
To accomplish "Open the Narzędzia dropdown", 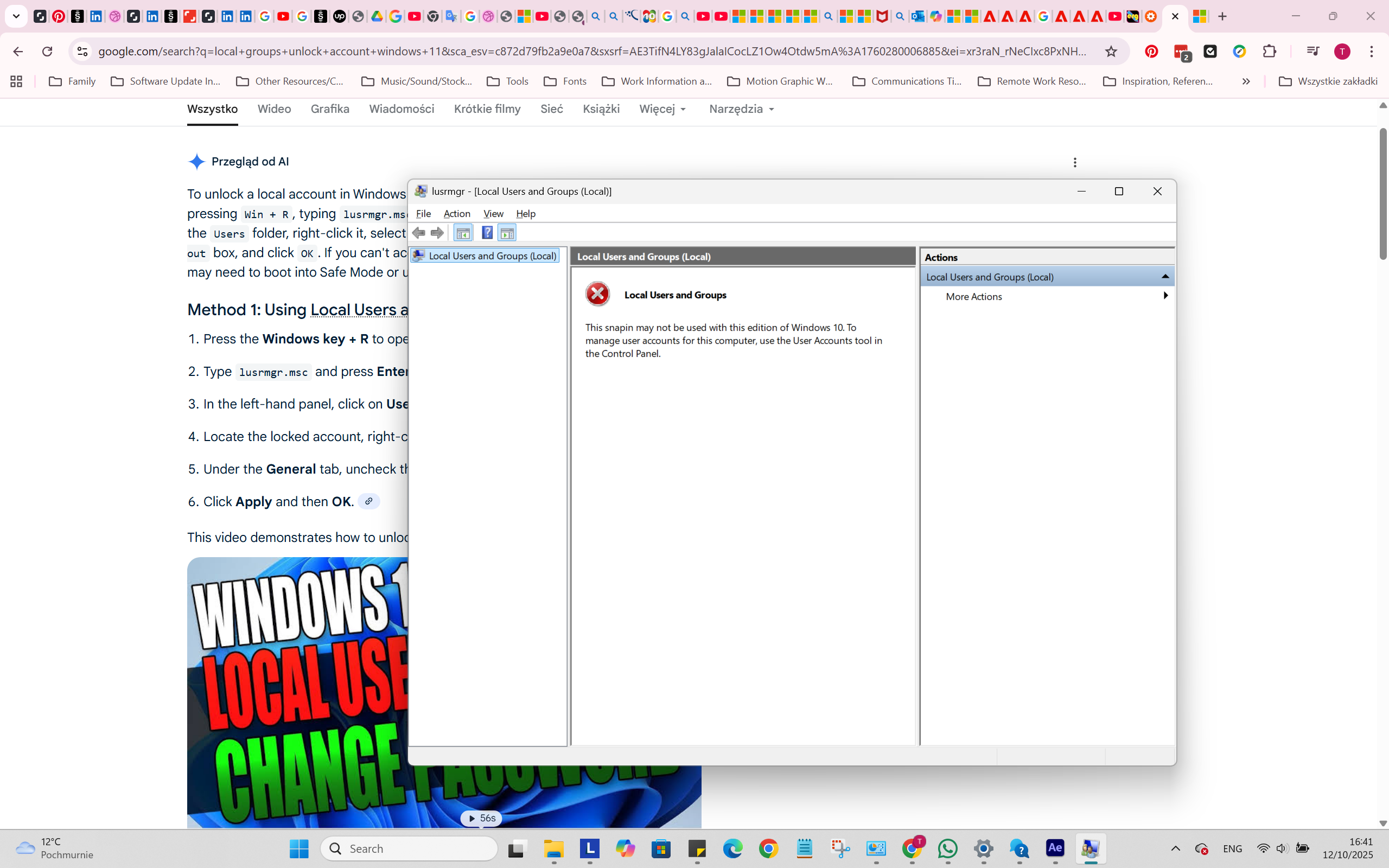I will (x=741, y=109).
